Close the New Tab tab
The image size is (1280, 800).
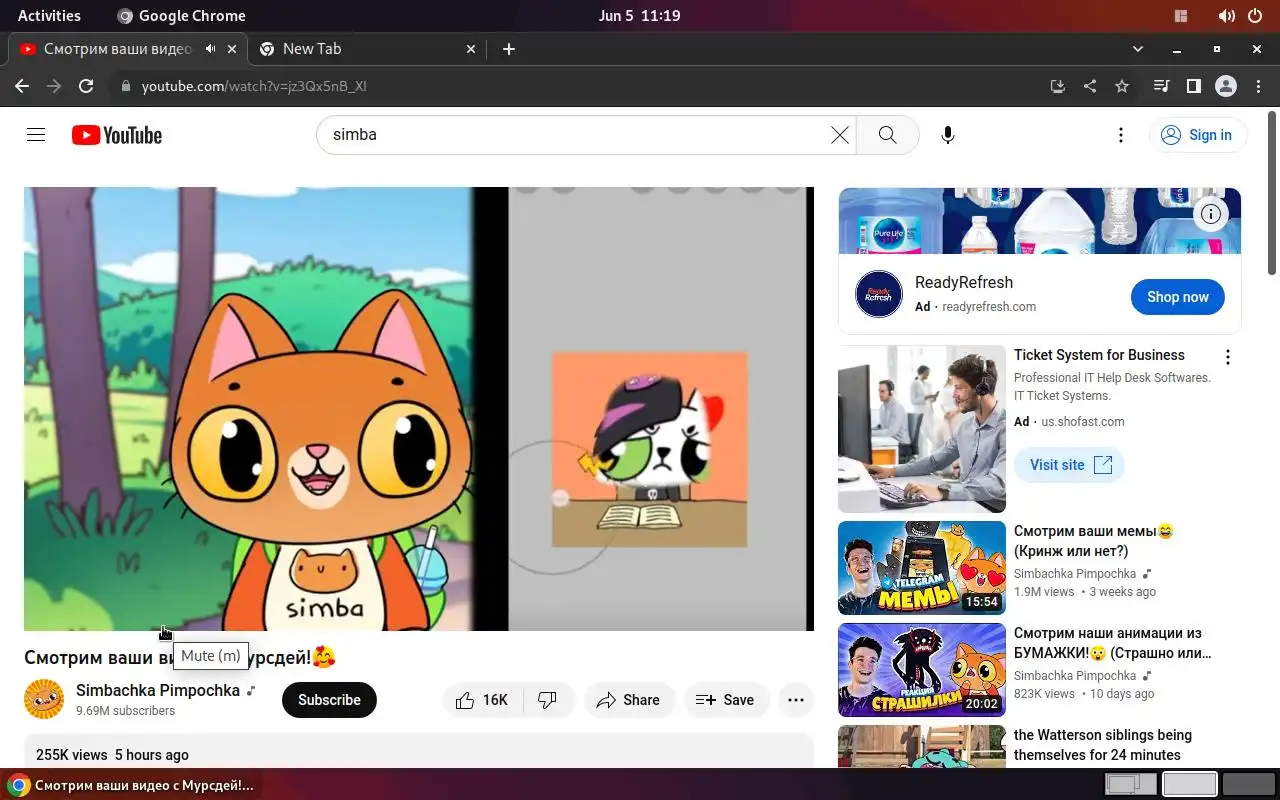472,48
